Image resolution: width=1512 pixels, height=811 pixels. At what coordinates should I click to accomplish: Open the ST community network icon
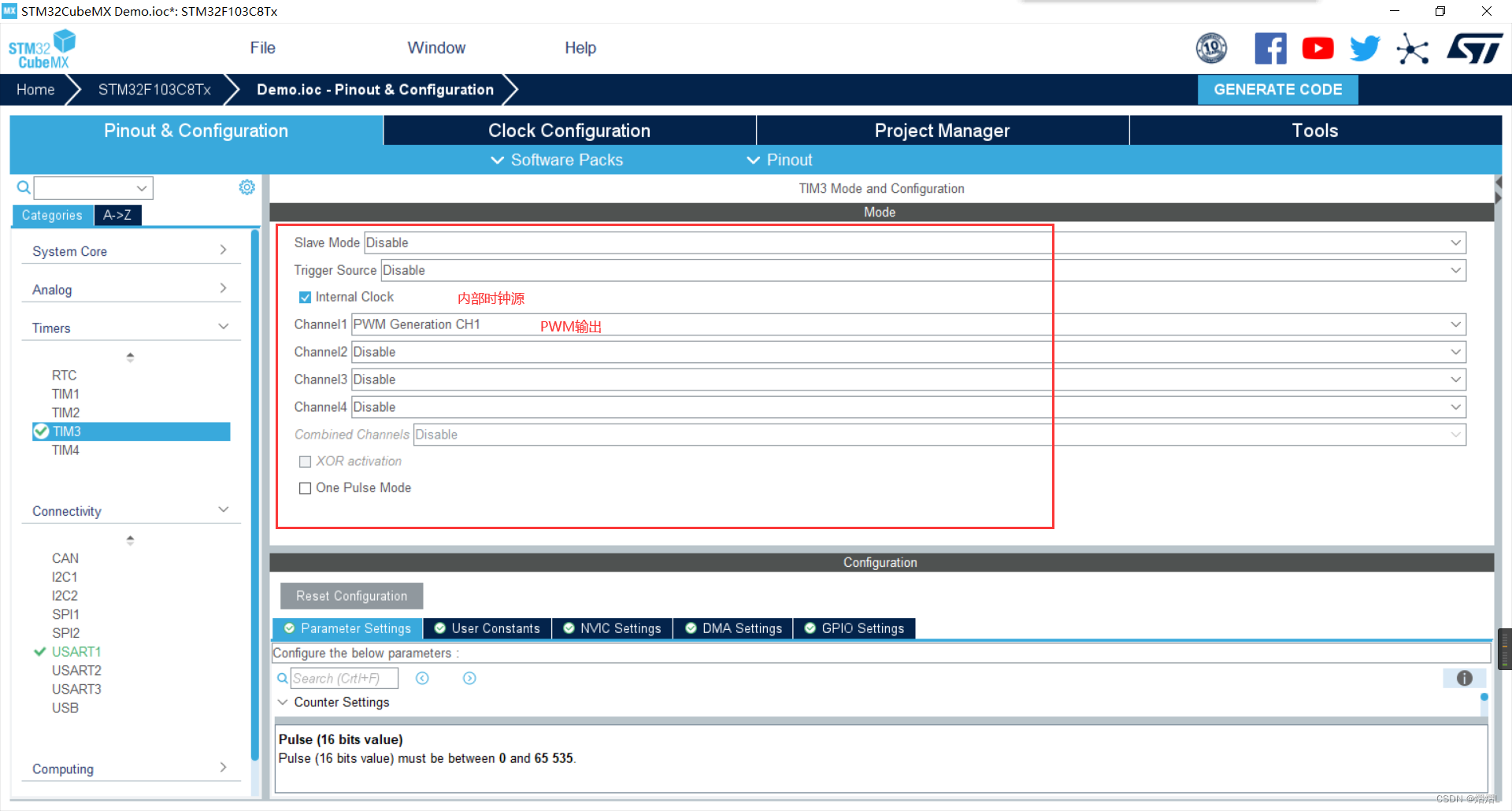click(1413, 49)
